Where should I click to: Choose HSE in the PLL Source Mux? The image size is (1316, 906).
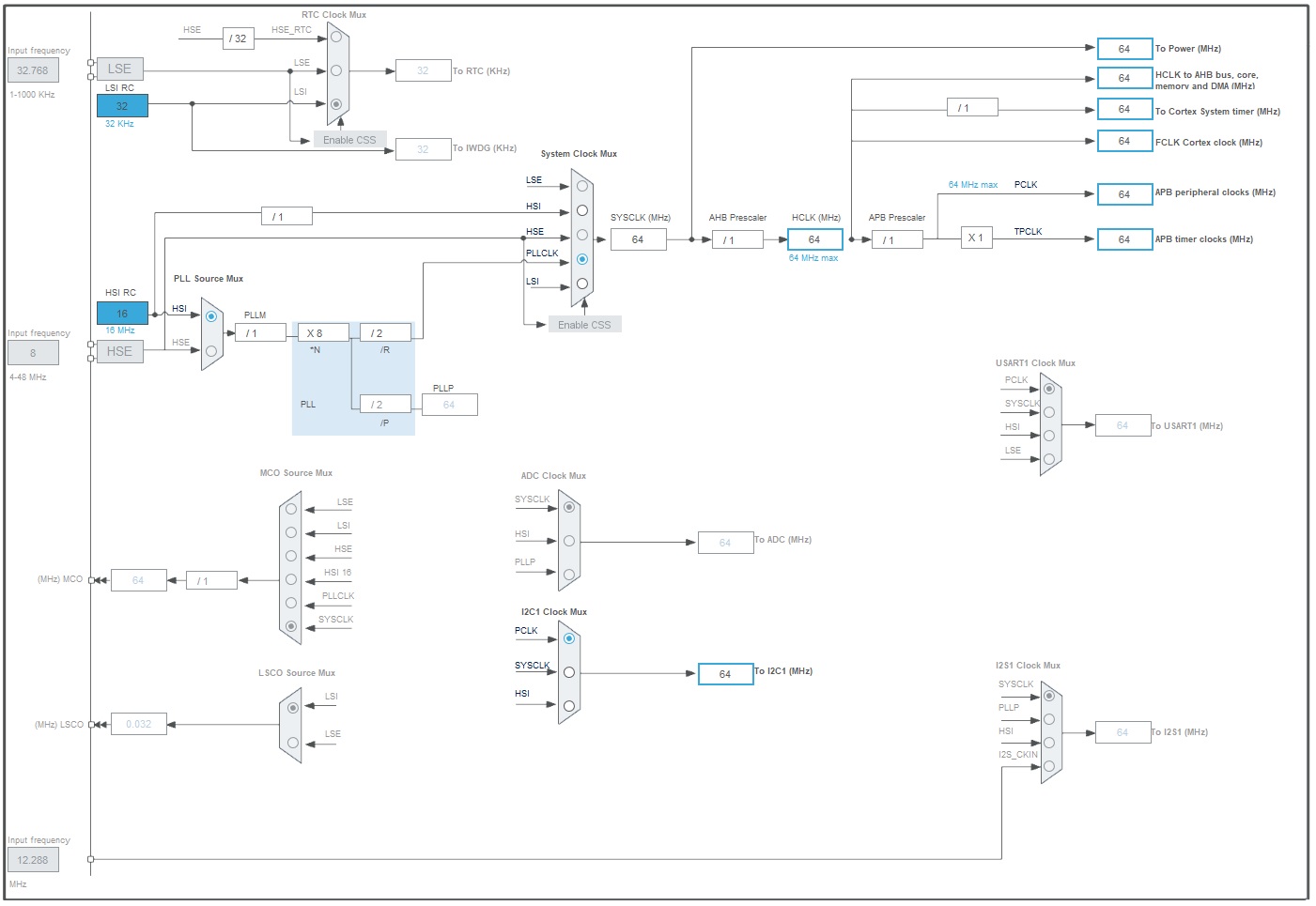(211, 351)
